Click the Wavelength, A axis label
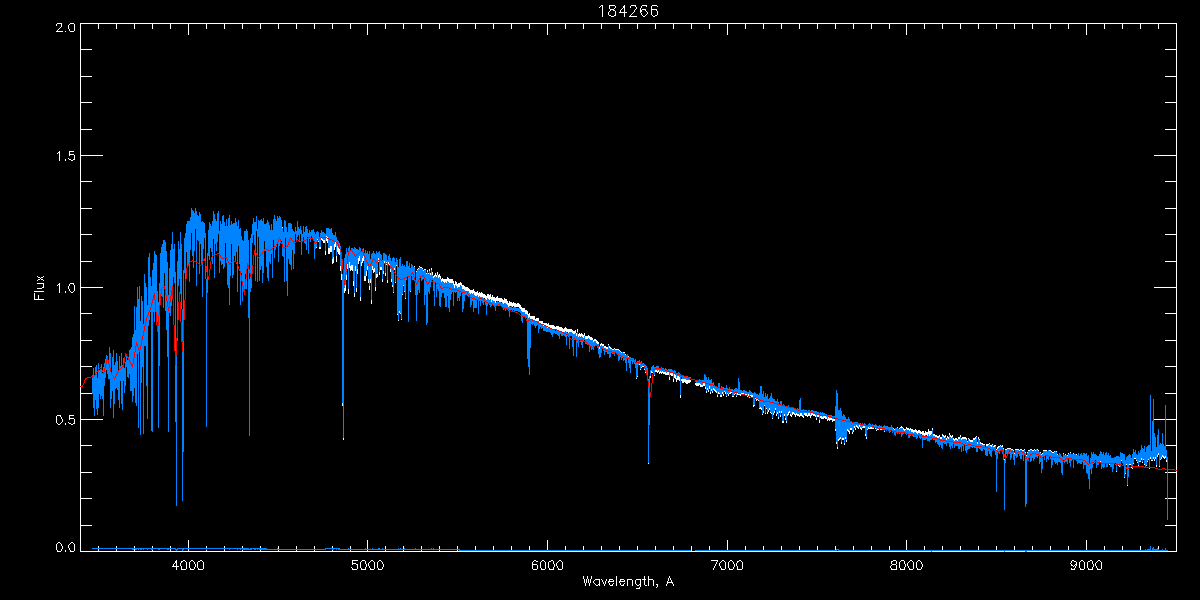This screenshot has height=600, width=1200. pyautogui.click(x=627, y=581)
